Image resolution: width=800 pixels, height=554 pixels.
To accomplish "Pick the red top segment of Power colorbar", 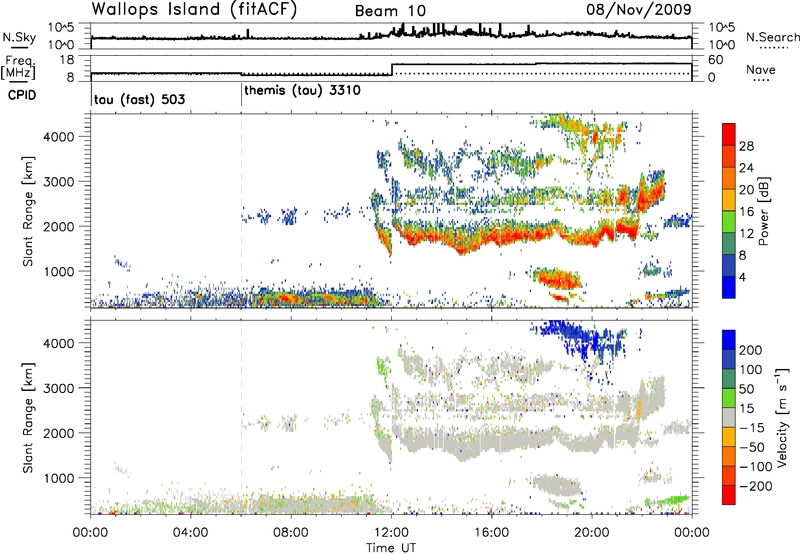I will 729,134.
